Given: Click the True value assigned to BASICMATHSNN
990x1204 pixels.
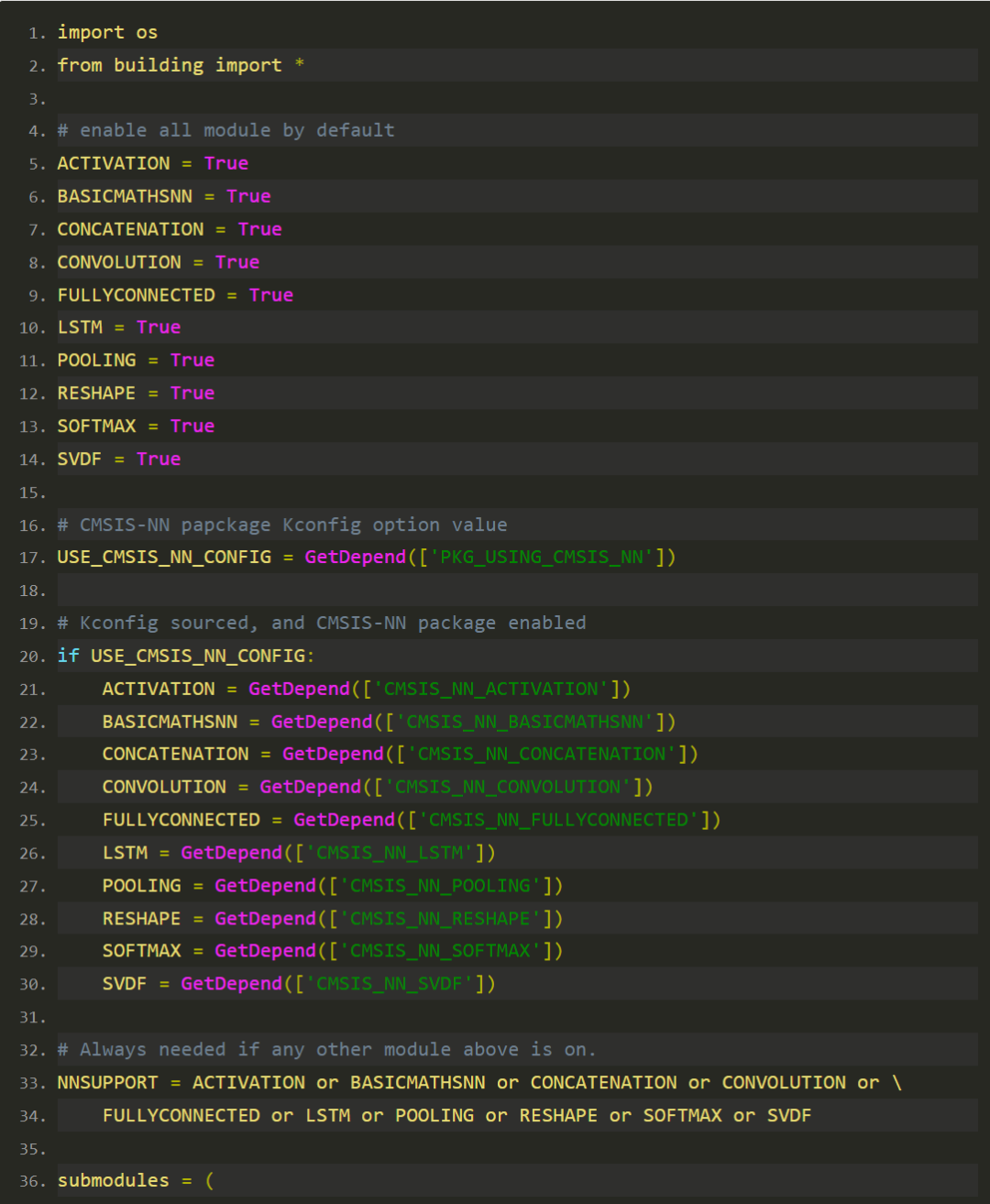Looking at the screenshot, I should point(248,196).
